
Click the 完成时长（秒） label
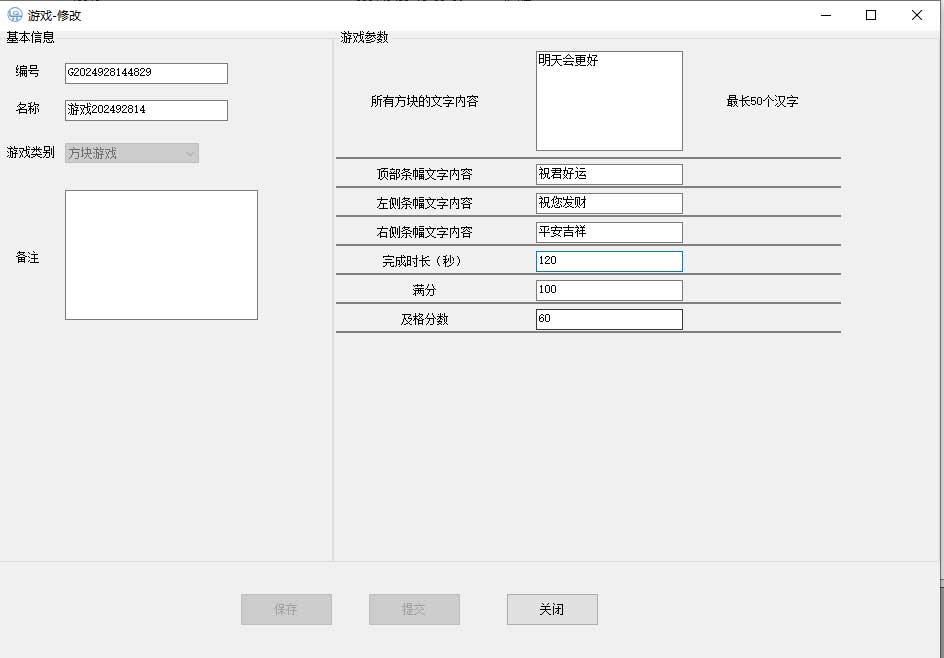click(x=423, y=261)
